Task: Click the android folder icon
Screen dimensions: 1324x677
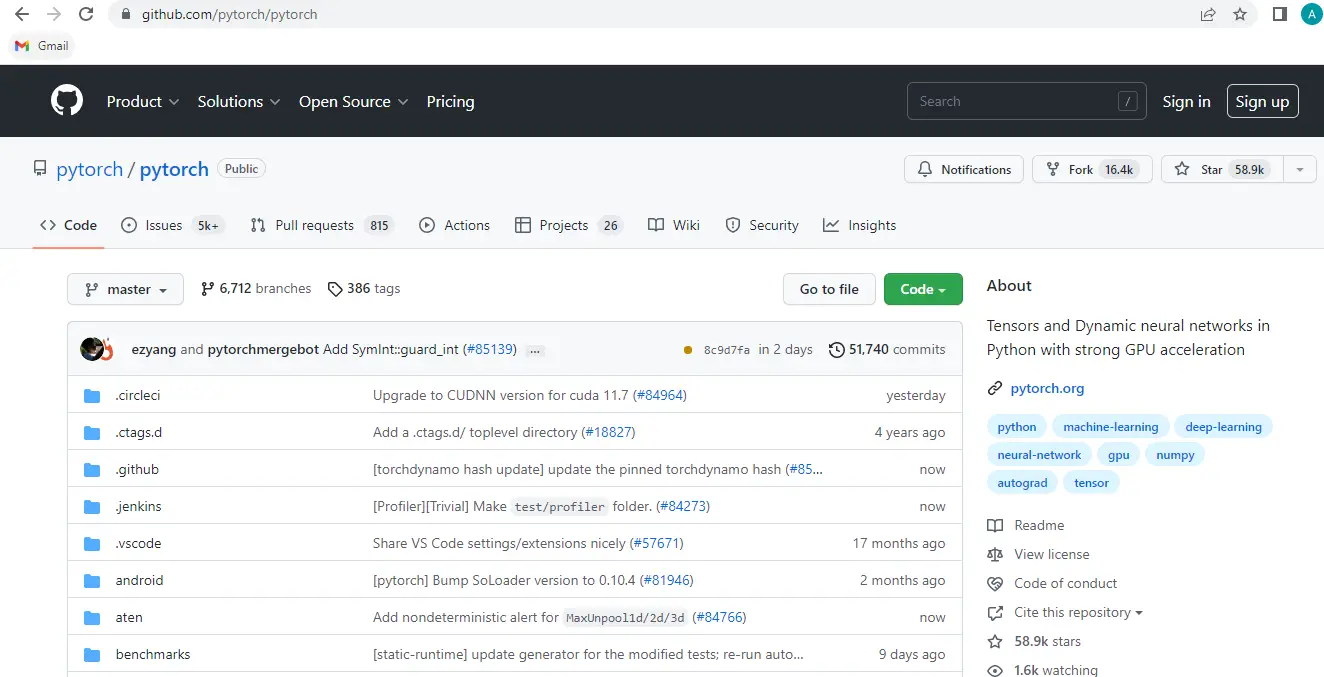Action: (x=93, y=581)
